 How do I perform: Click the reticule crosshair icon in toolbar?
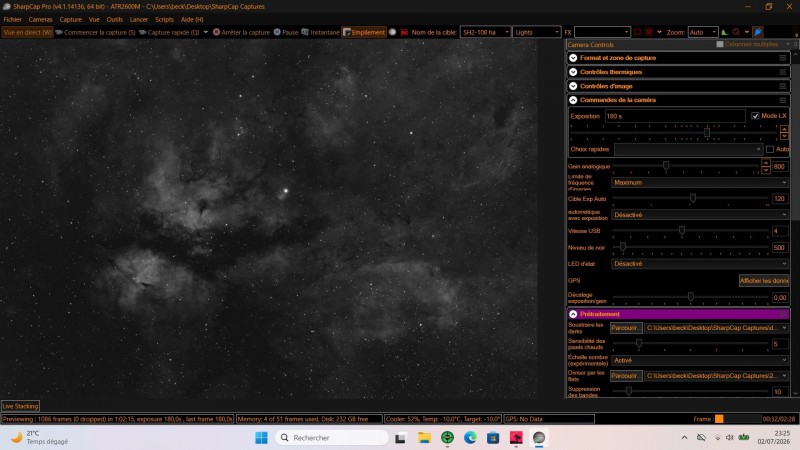click(648, 32)
